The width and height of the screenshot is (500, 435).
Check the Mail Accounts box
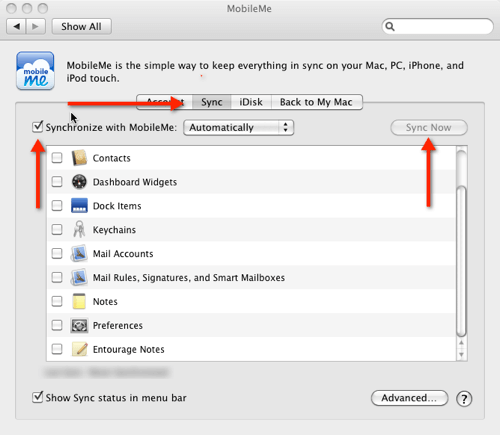point(57,253)
